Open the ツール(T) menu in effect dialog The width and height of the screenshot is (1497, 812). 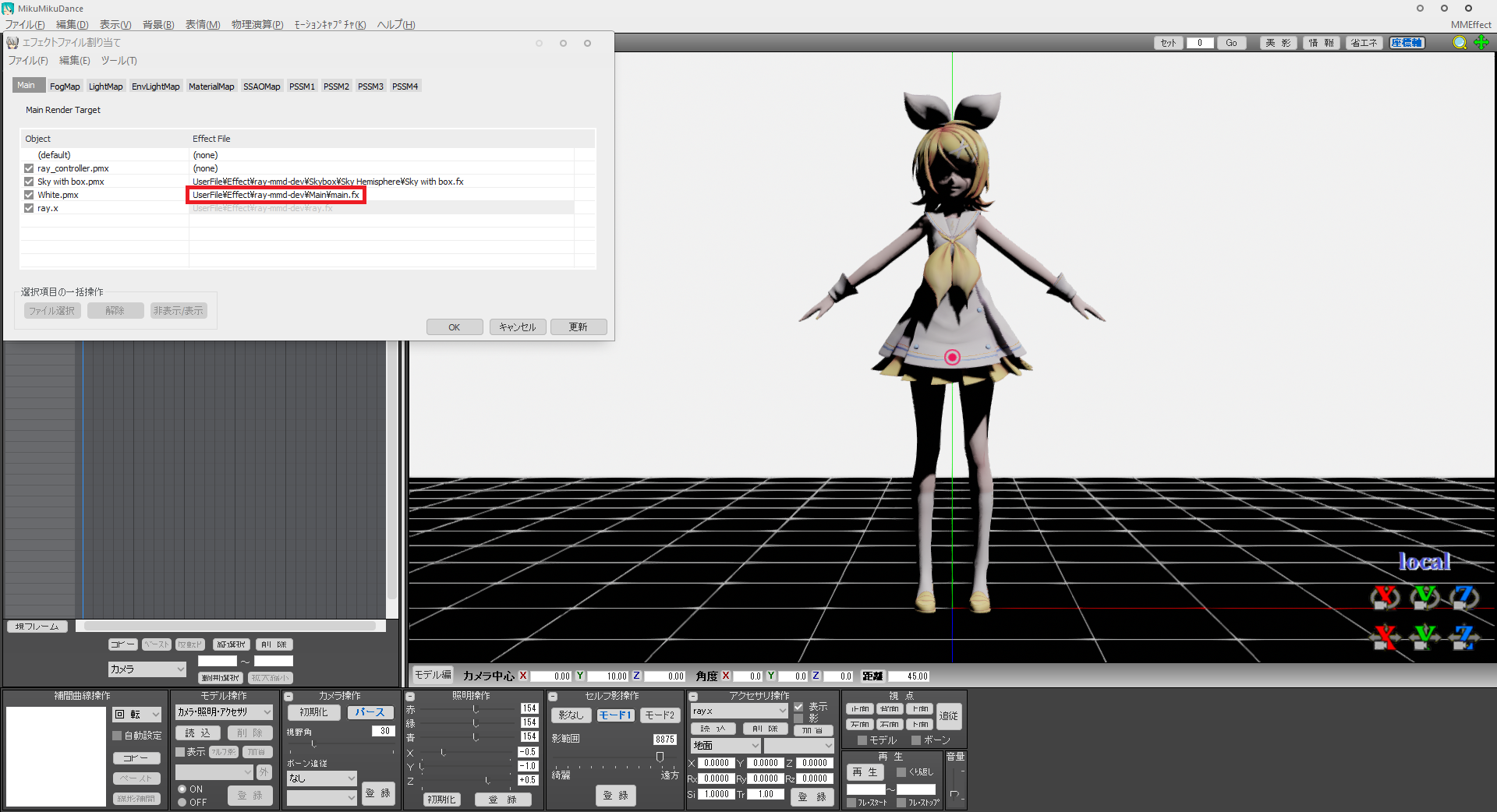(119, 61)
